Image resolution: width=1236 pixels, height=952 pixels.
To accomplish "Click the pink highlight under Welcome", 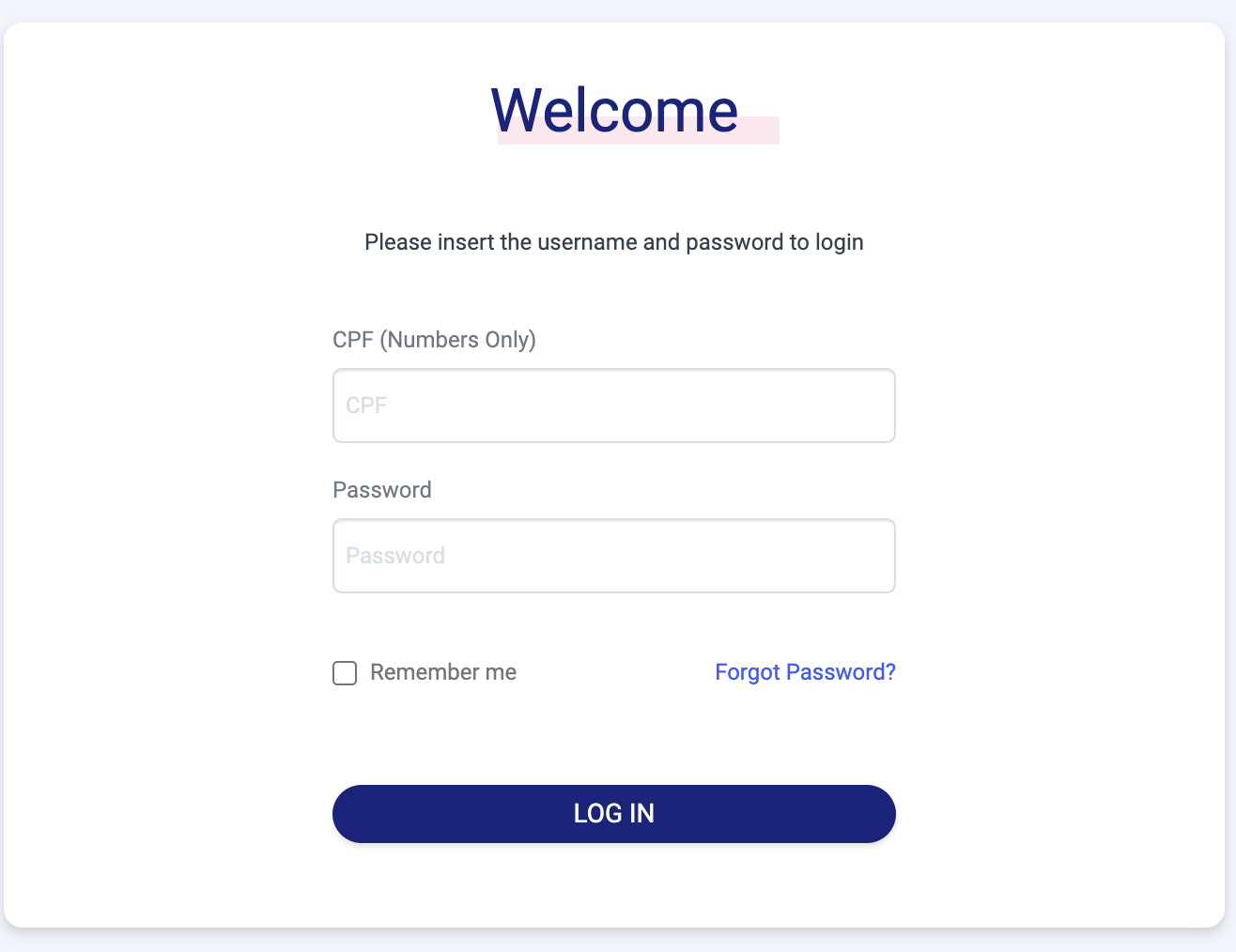I will pyautogui.click(x=759, y=131).
